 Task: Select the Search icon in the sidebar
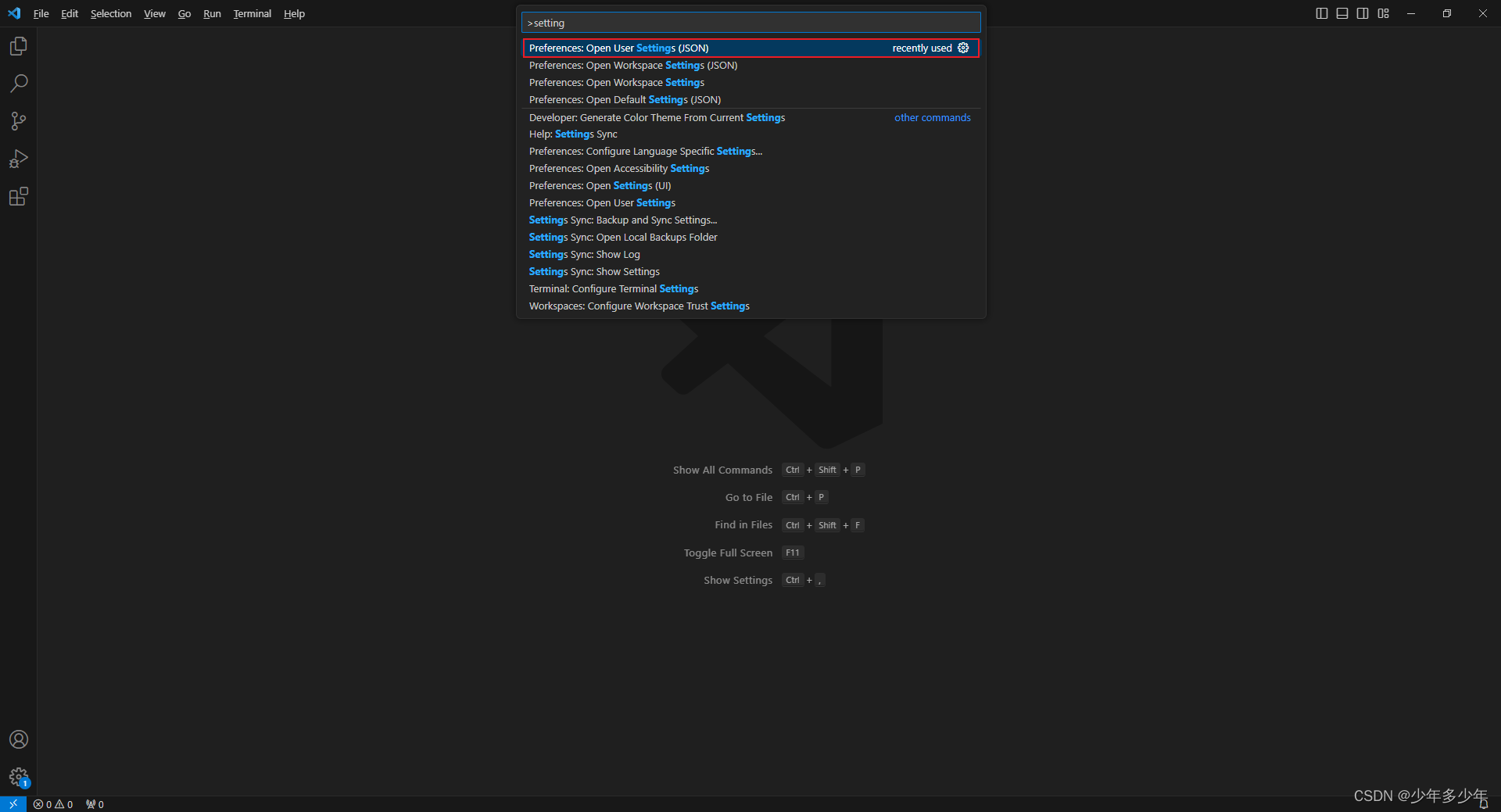(x=18, y=83)
